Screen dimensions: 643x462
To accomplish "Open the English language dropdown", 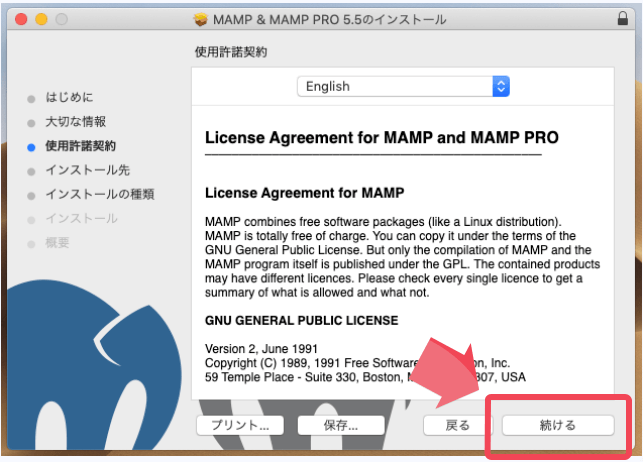I will 403,86.
